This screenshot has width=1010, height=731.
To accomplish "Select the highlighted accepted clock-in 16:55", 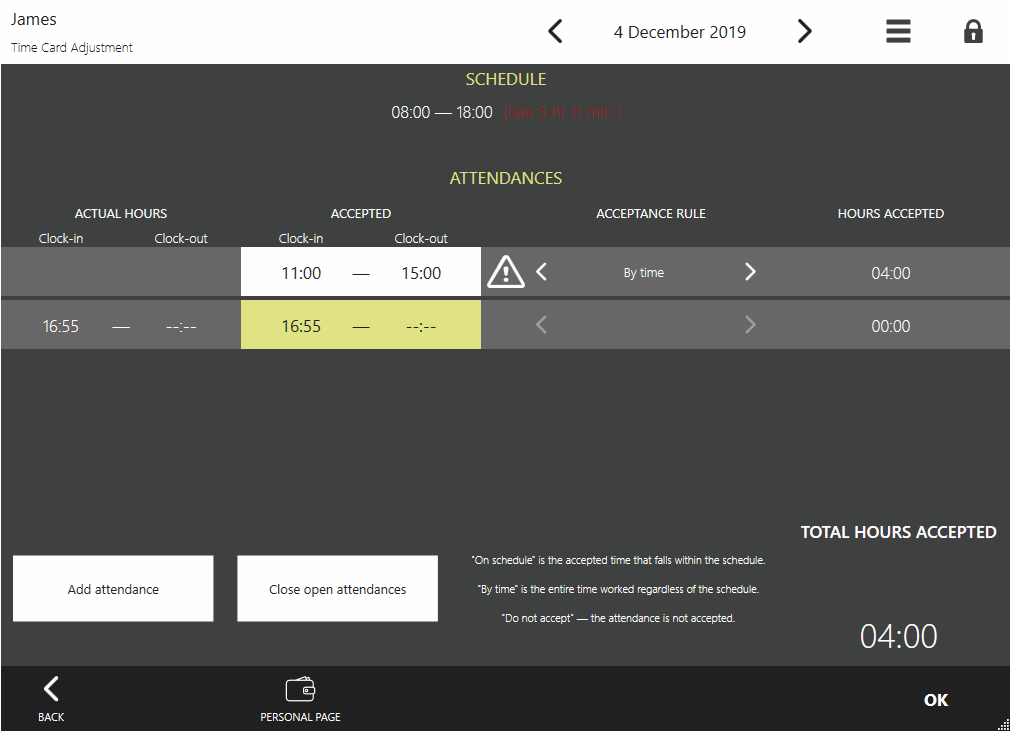I will [301, 326].
